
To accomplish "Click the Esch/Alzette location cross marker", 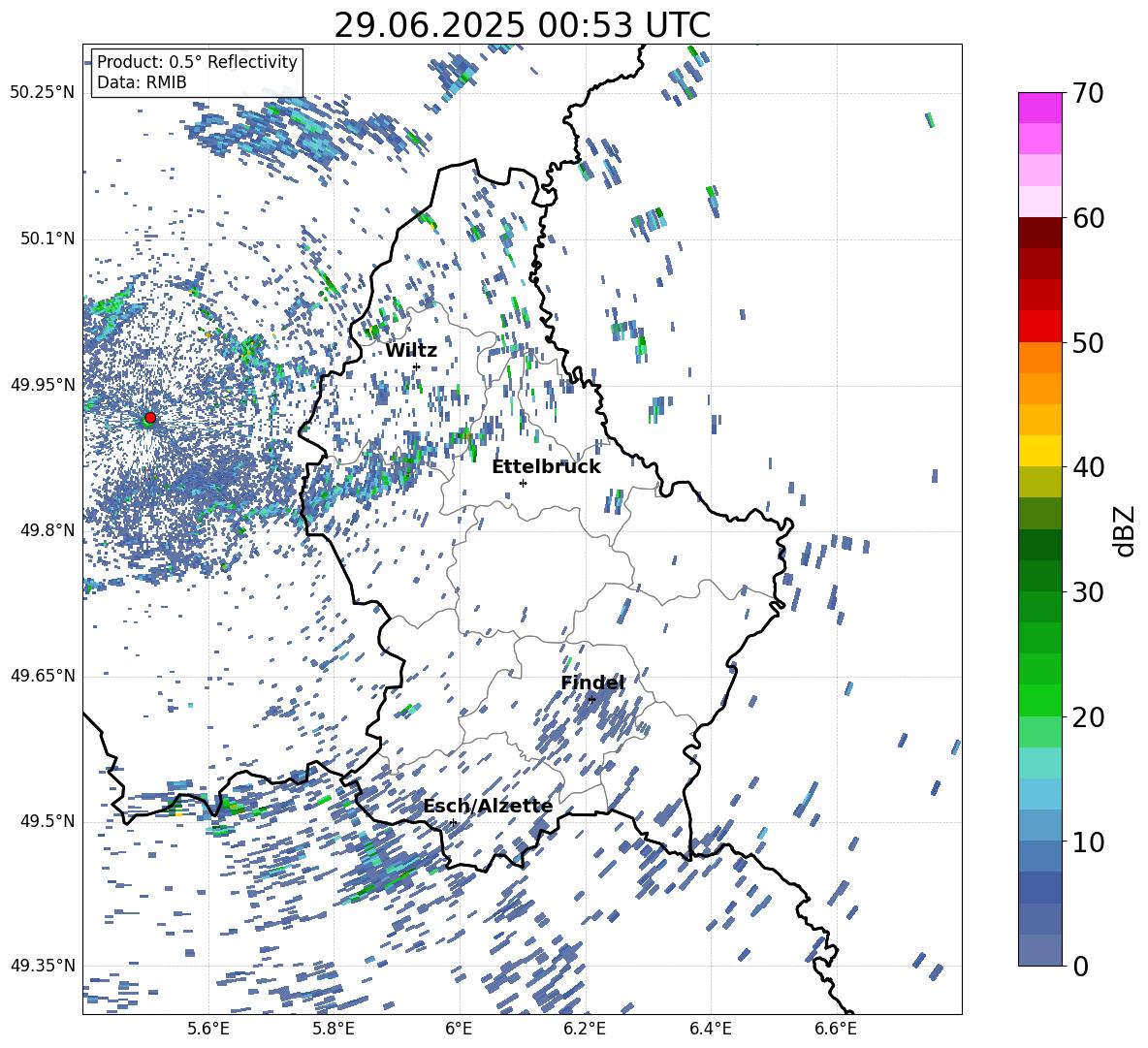I will (453, 822).
